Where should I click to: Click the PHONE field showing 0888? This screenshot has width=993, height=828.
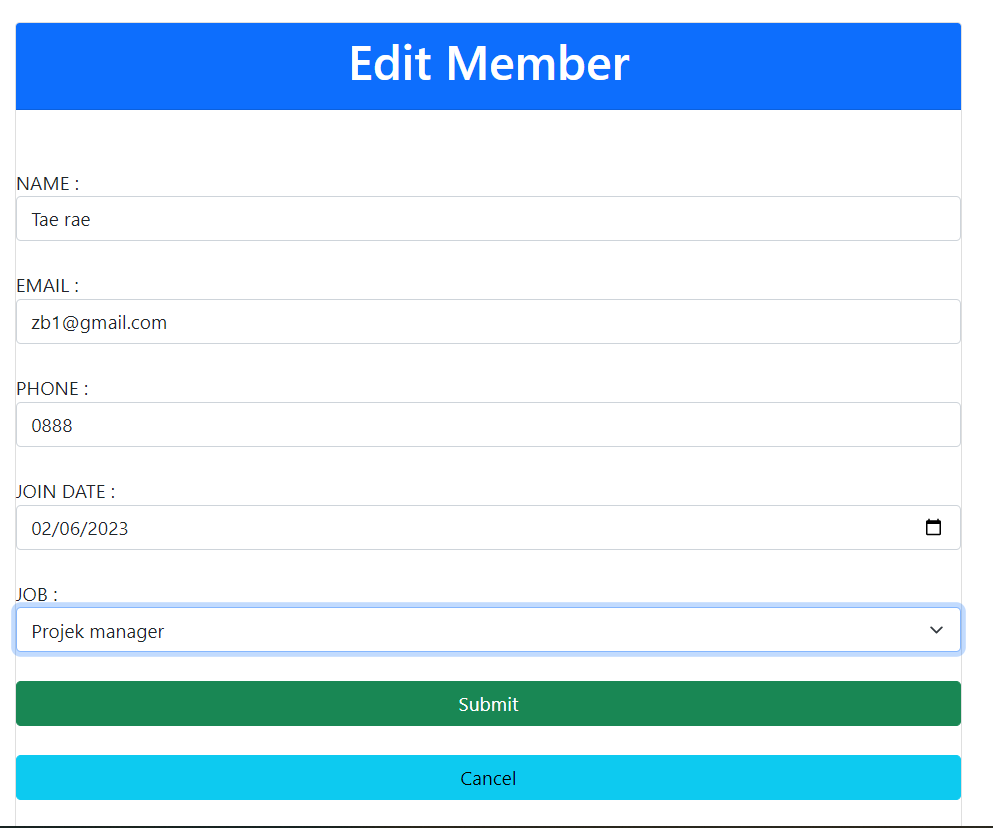pos(488,424)
